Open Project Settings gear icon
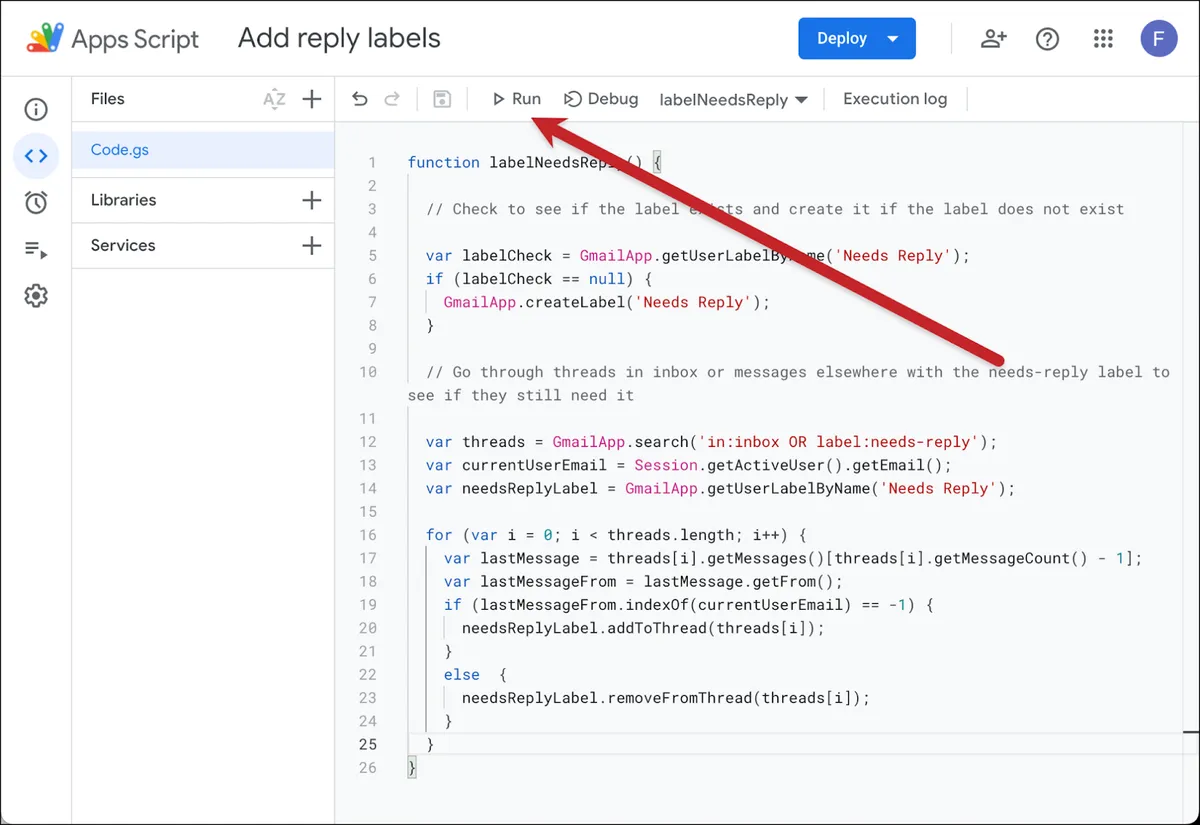The image size is (1200, 825). [x=36, y=296]
